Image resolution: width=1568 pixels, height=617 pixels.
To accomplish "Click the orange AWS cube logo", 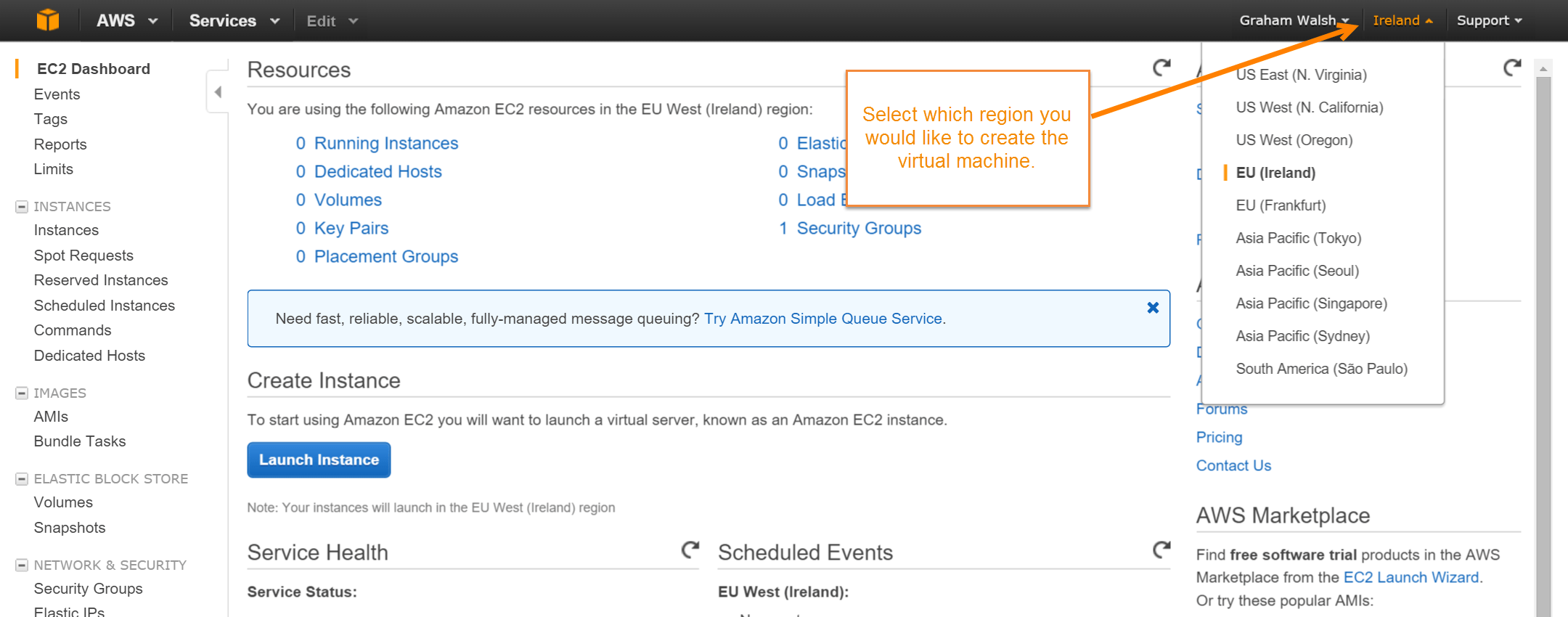I will (48, 20).
